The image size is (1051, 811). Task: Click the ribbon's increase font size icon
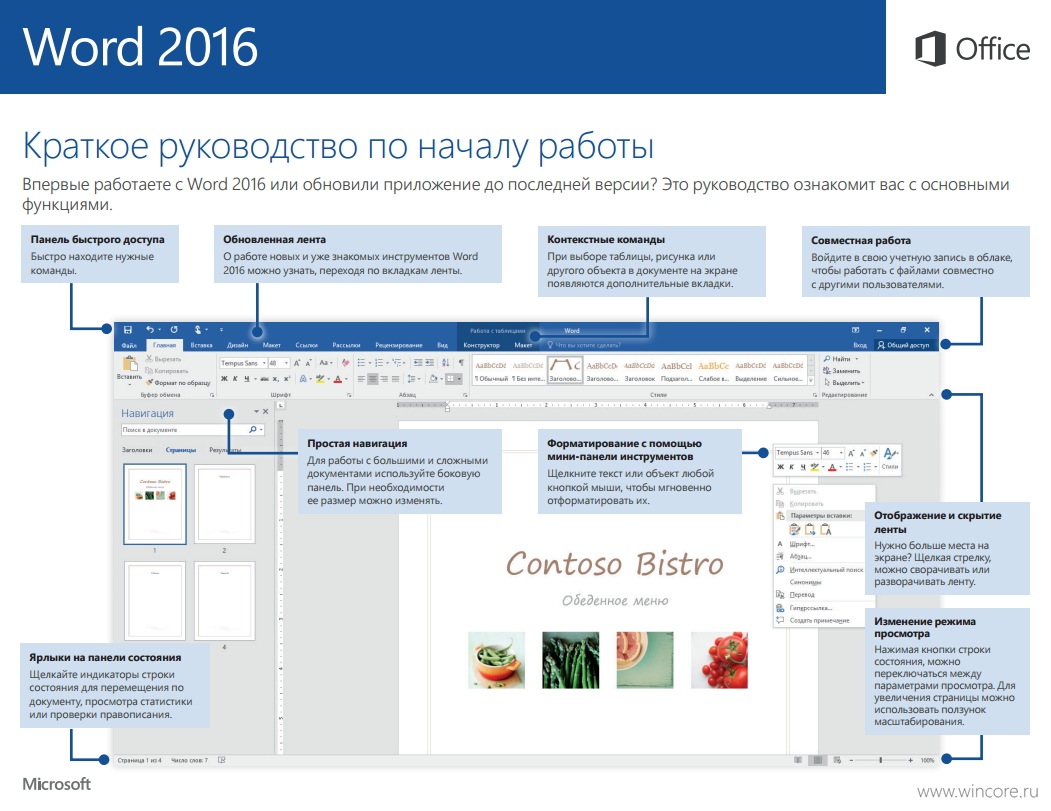297,363
